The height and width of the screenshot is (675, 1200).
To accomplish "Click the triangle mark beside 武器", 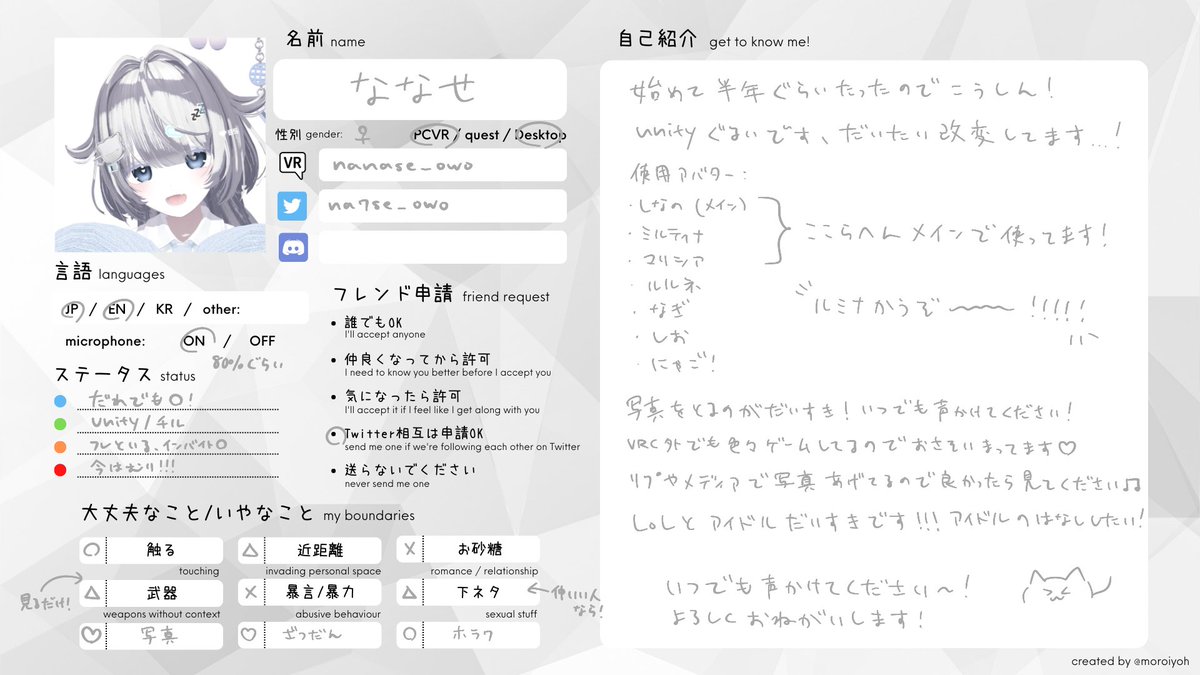I will 91,593.
